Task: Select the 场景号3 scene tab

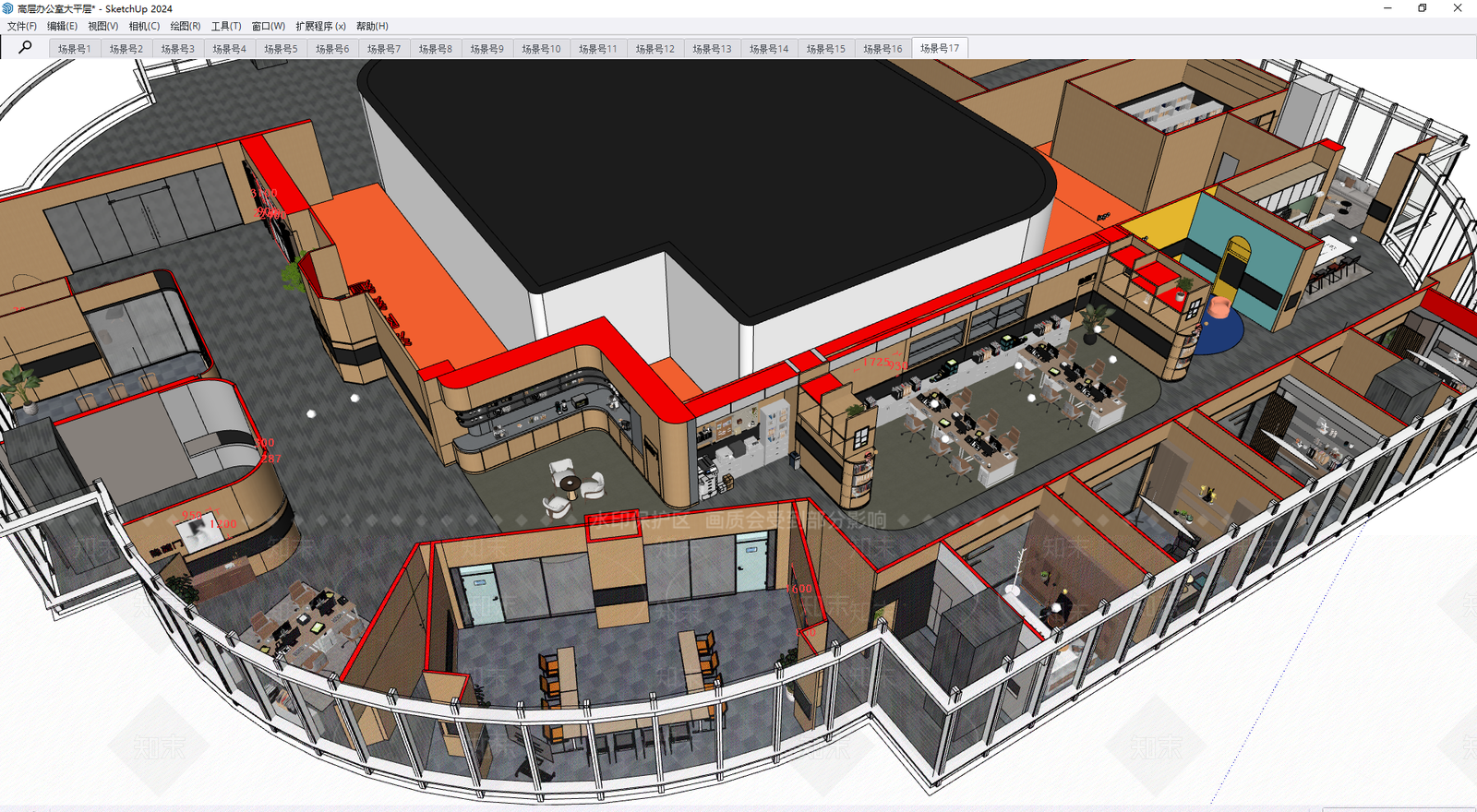Action: click(178, 48)
